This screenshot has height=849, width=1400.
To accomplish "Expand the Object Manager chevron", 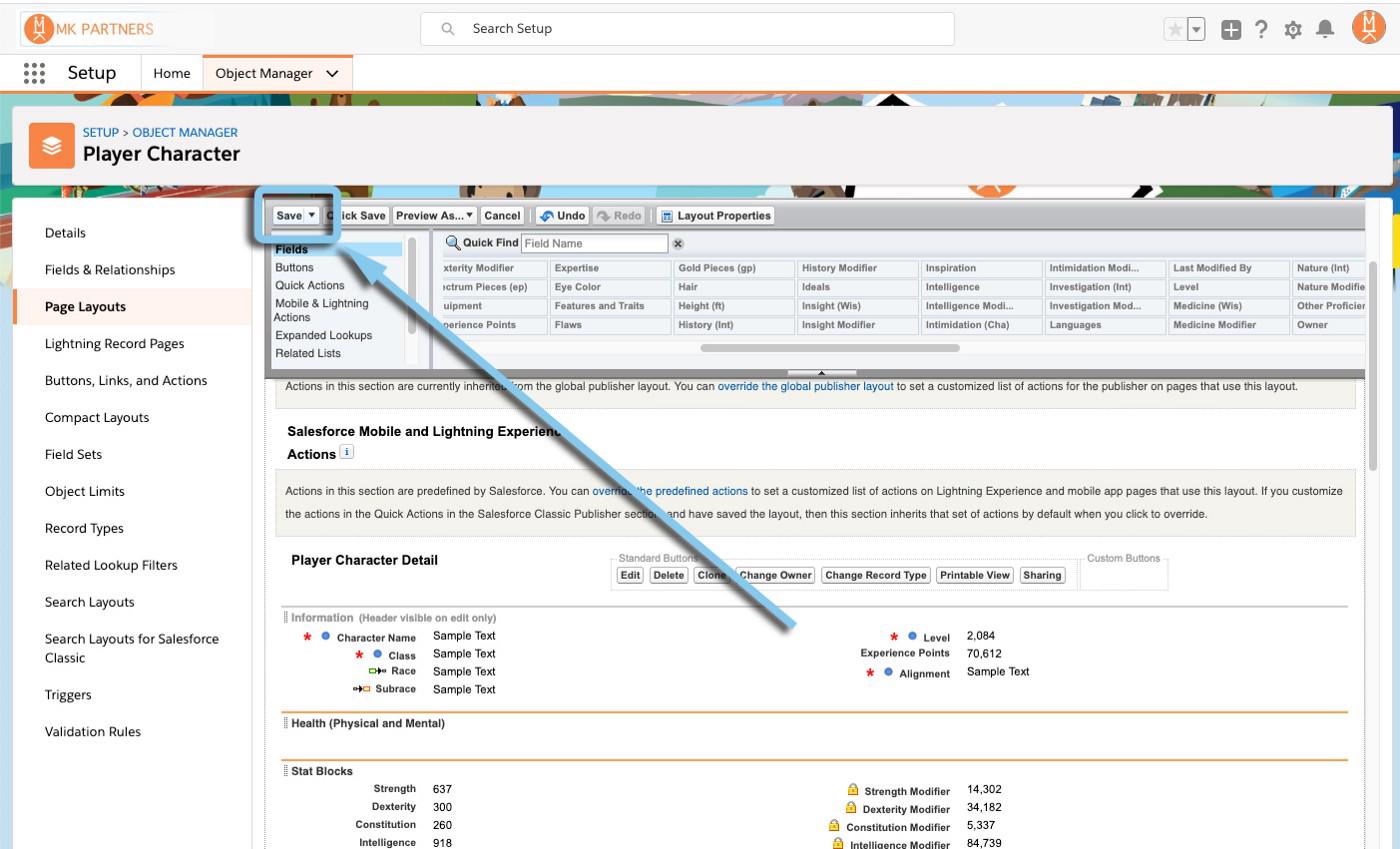I will pyautogui.click(x=331, y=72).
